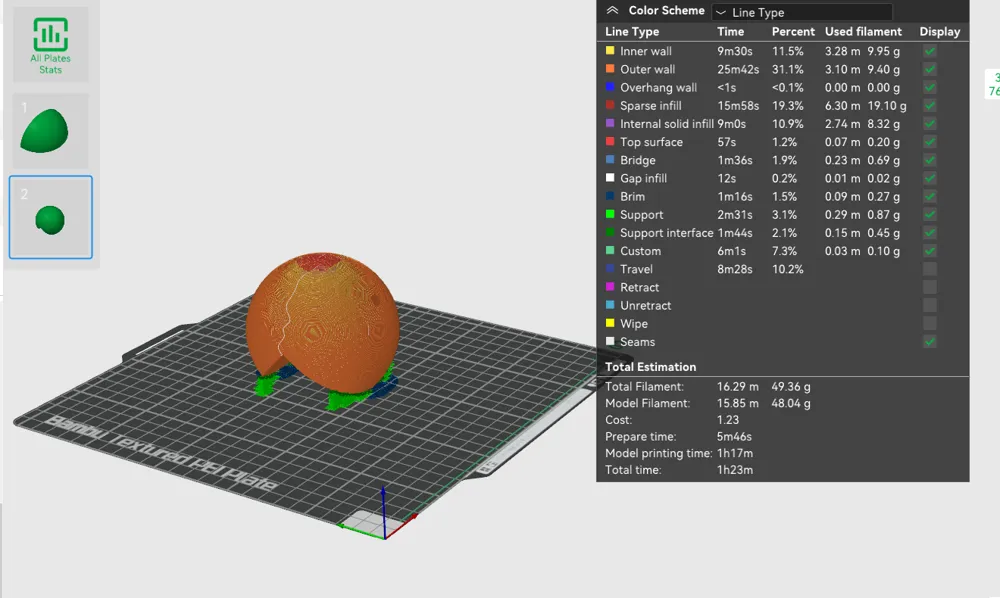Enable Wipe display checkbox

click(930, 323)
